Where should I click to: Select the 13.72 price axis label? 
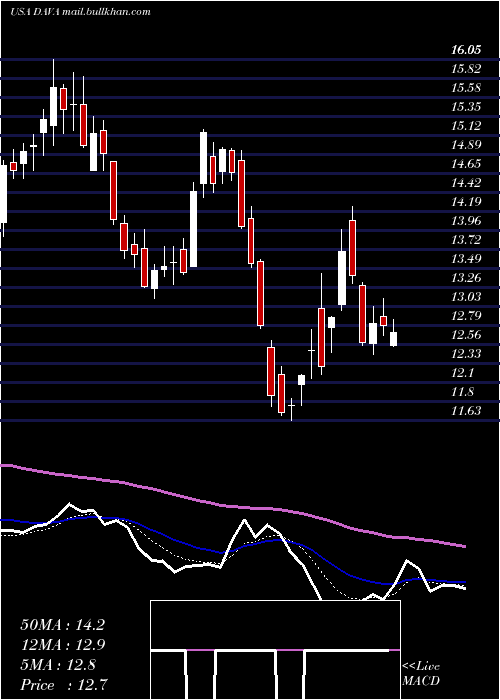[x=466, y=240]
